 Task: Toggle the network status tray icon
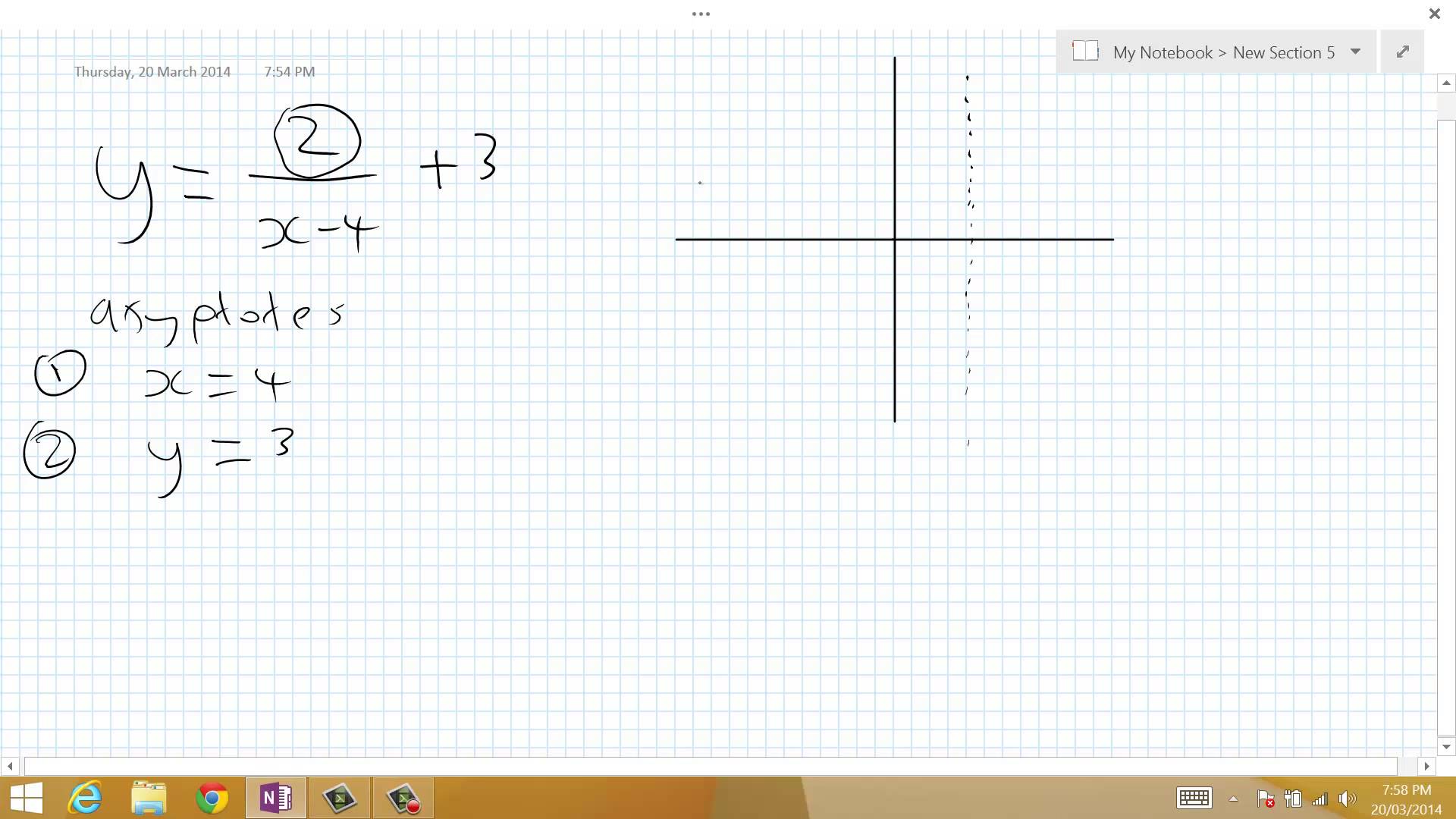[x=1320, y=798]
